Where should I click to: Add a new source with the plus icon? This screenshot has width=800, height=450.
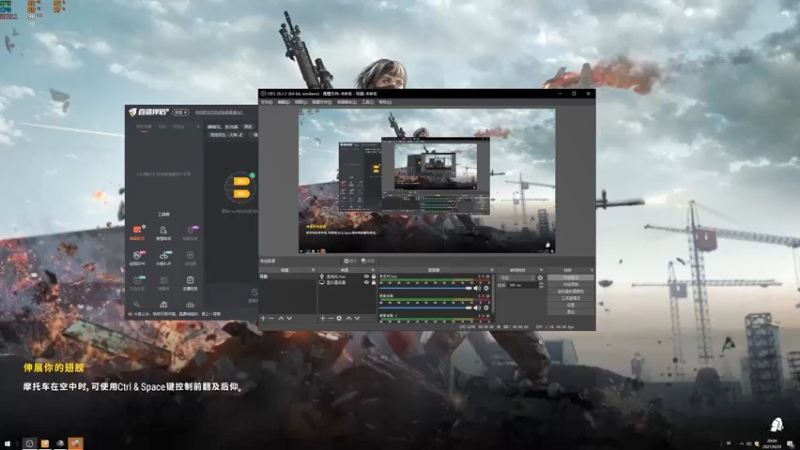click(322, 318)
